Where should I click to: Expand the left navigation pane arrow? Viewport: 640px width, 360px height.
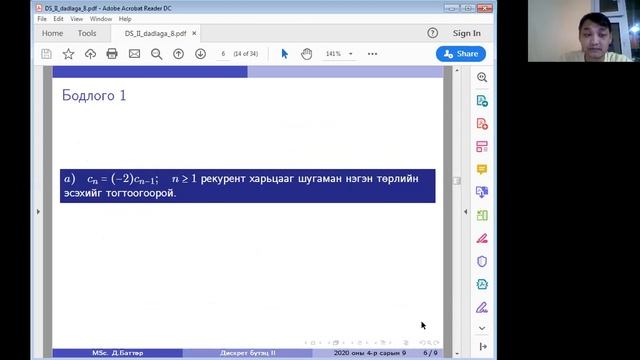(x=38, y=211)
